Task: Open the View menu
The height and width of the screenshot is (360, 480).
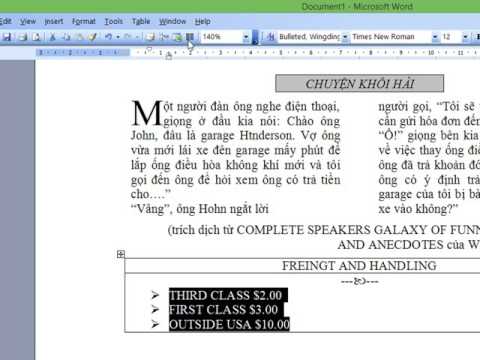Action: point(28,21)
